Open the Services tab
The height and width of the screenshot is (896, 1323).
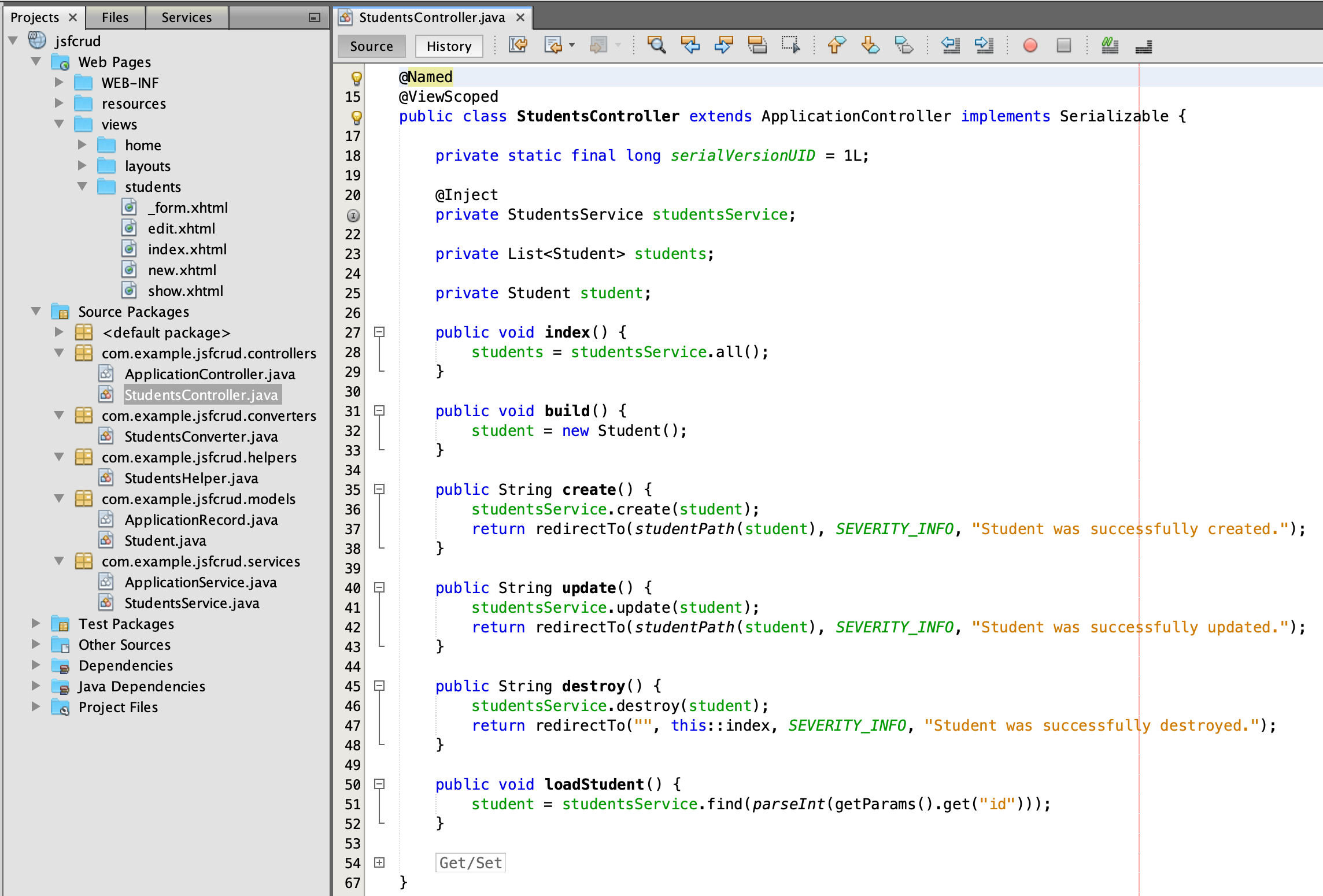point(187,17)
